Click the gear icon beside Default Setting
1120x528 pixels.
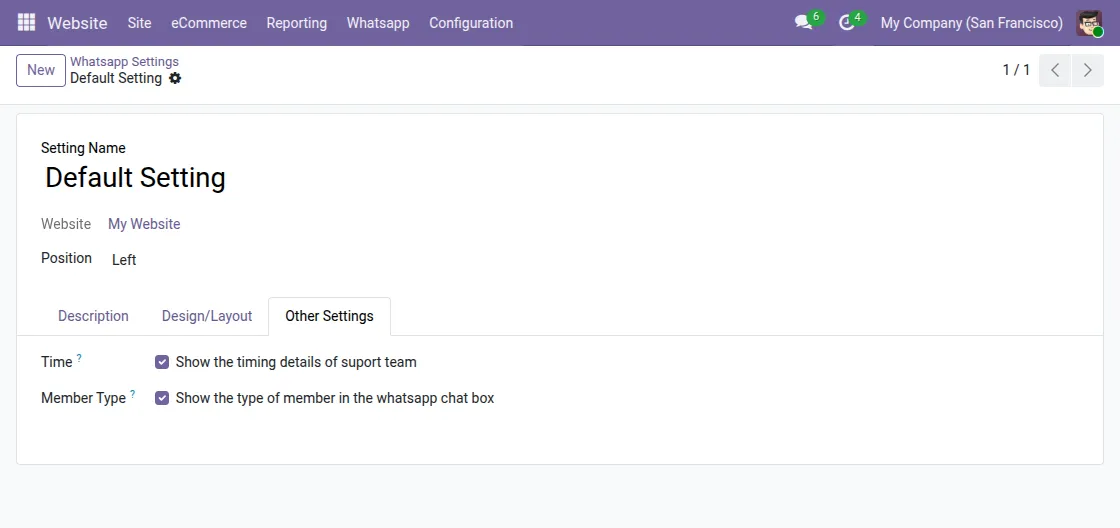[x=175, y=78]
